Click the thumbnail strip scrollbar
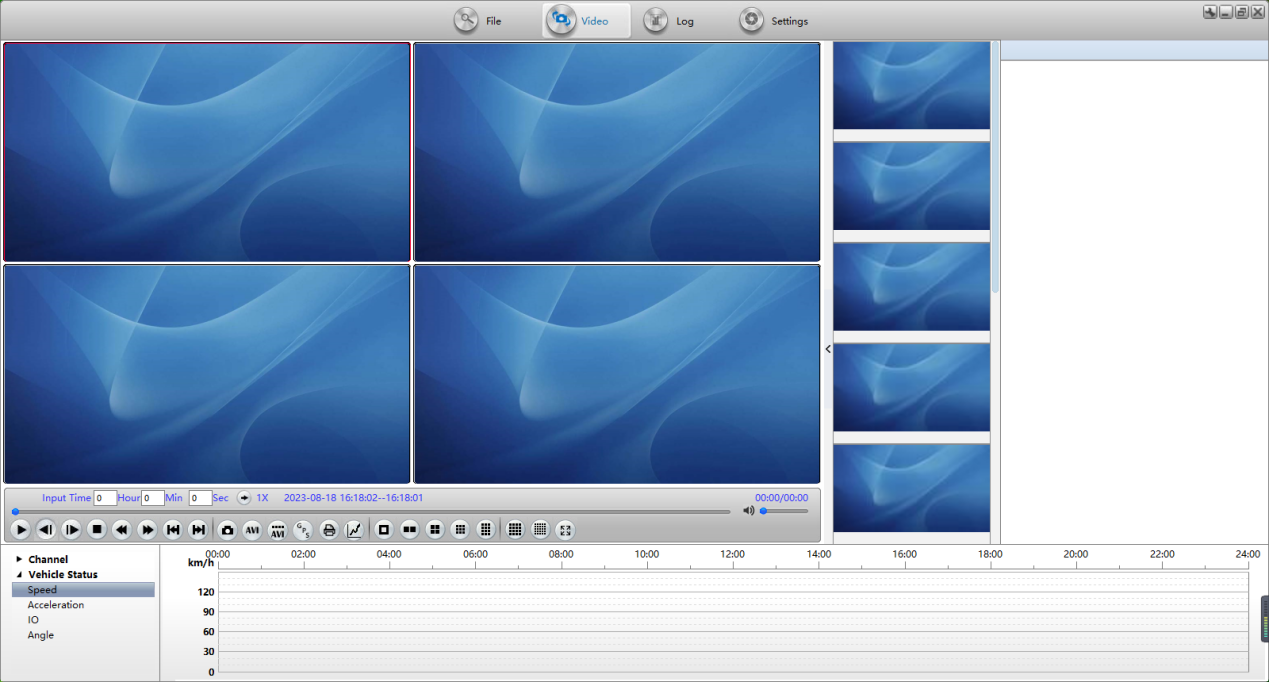 pyautogui.click(x=995, y=168)
